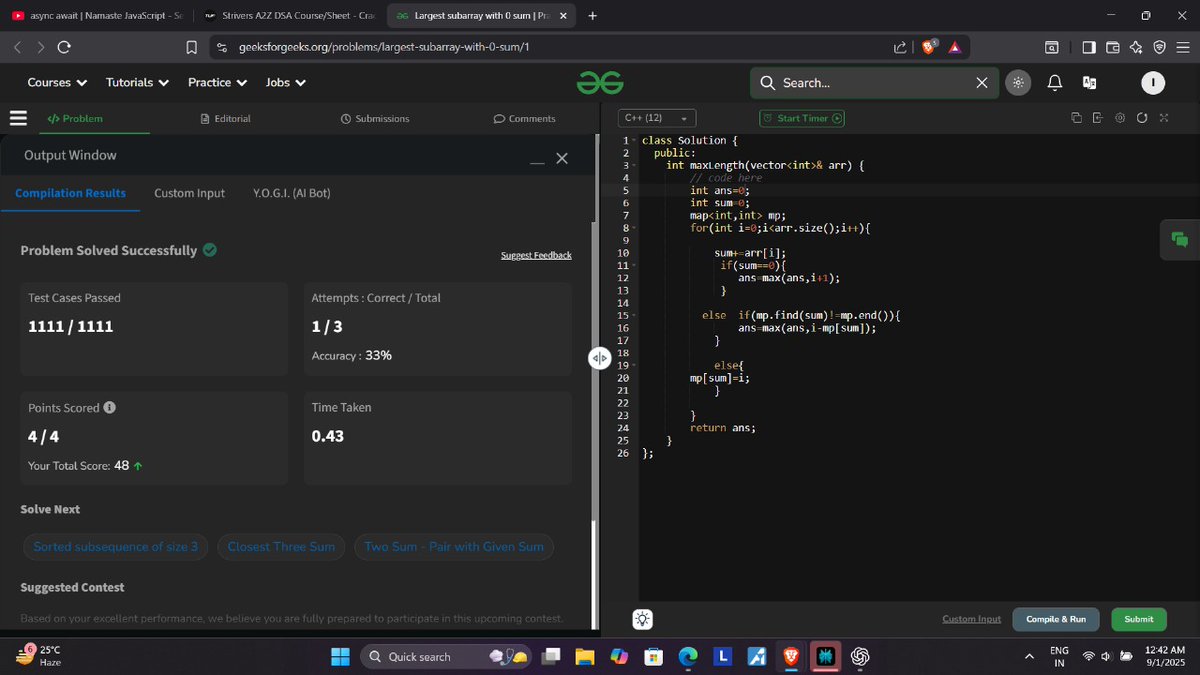Click the Suggest Feedback link

(x=536, y=255)
